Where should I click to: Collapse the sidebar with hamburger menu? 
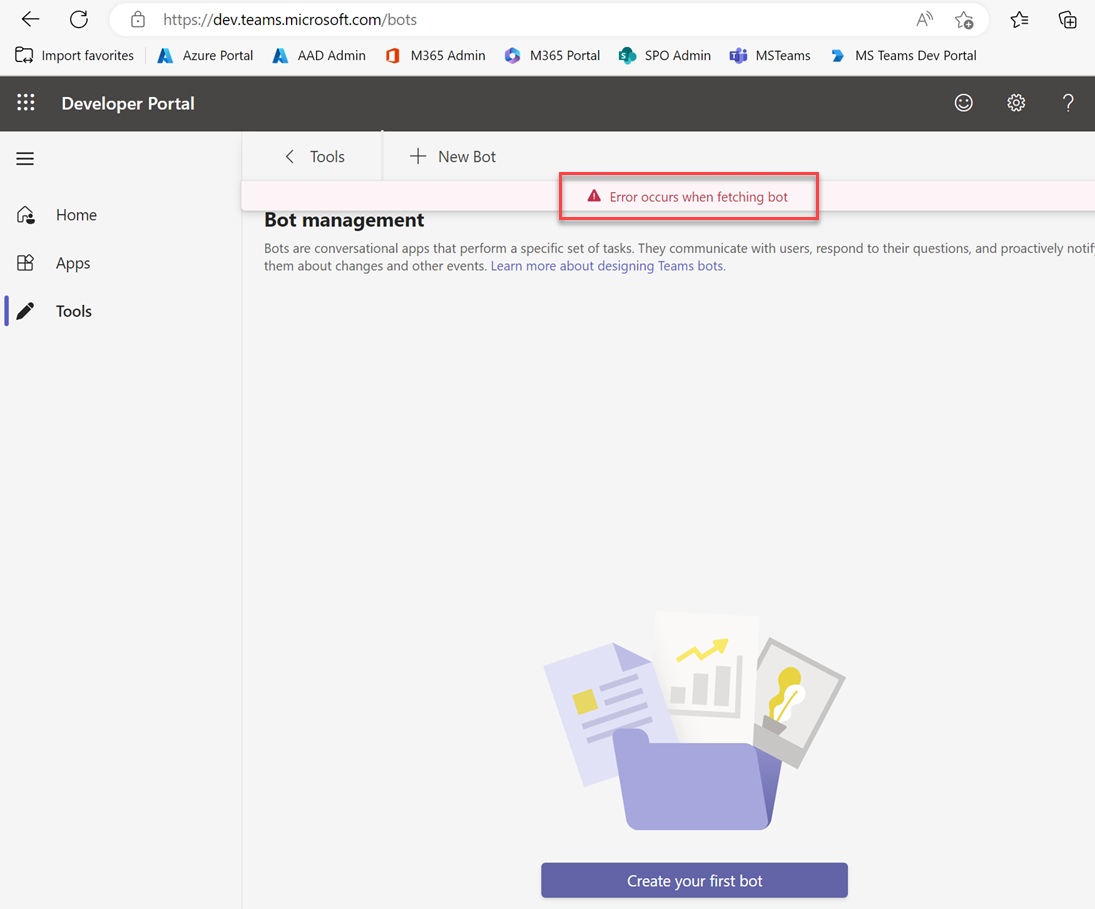coord(25,158)
